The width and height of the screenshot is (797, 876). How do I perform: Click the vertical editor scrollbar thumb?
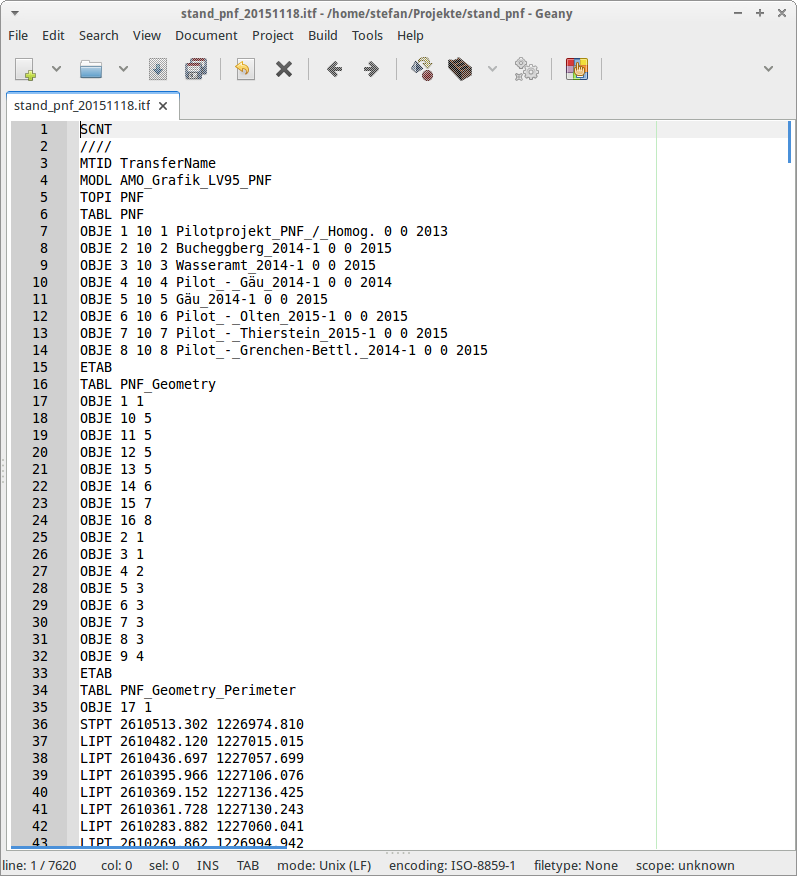click(x=789, y=142)
